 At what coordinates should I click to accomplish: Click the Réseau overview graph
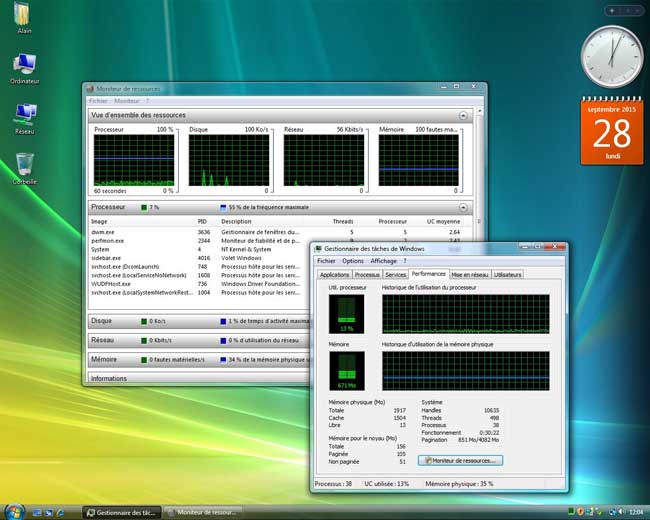click(x=324, y=160)
